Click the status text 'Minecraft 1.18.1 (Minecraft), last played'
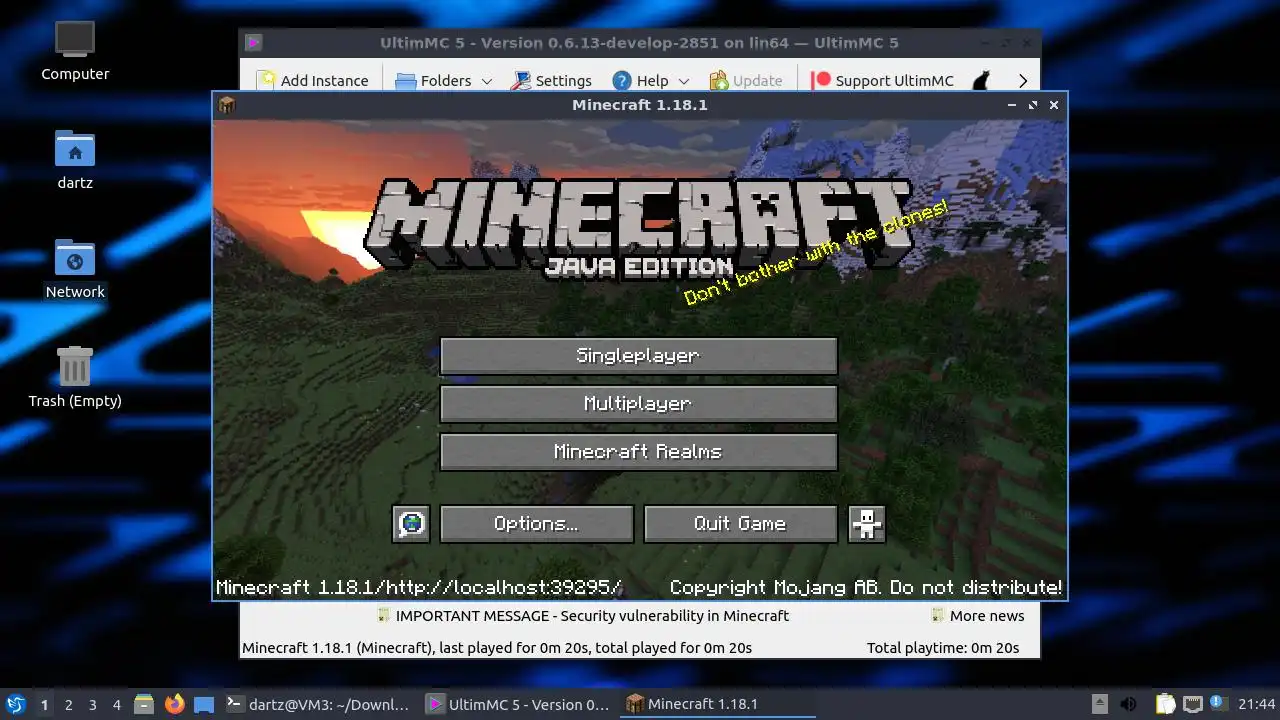Image resolution: width=1280 pixels, height=720 pixels. (497, 648)
